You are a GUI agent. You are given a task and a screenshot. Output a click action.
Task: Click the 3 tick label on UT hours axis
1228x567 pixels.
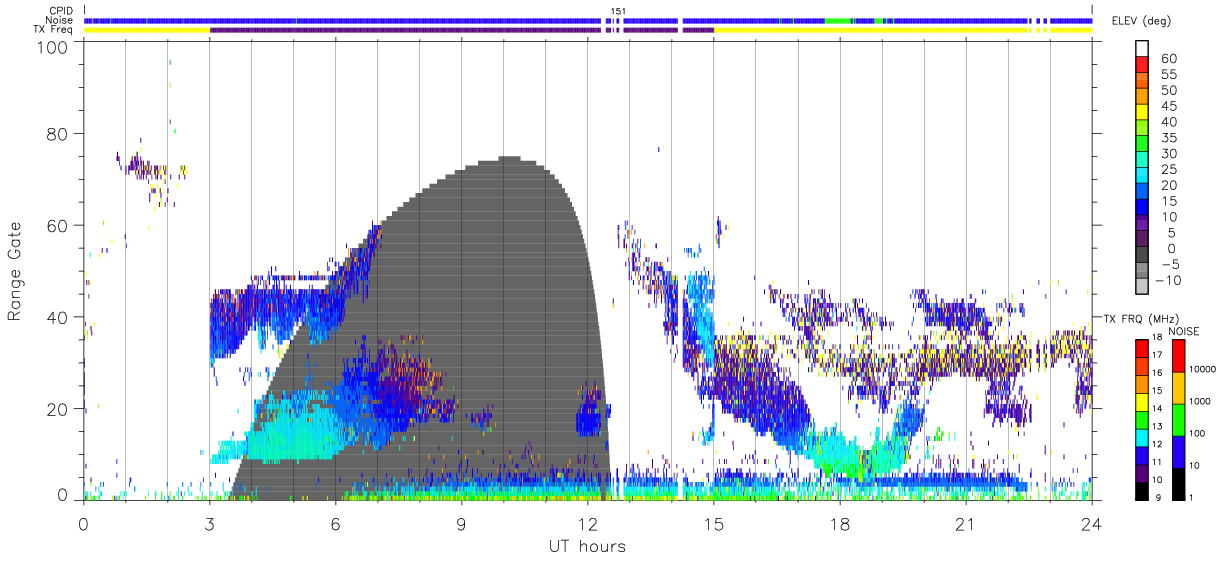pos(209,524)
